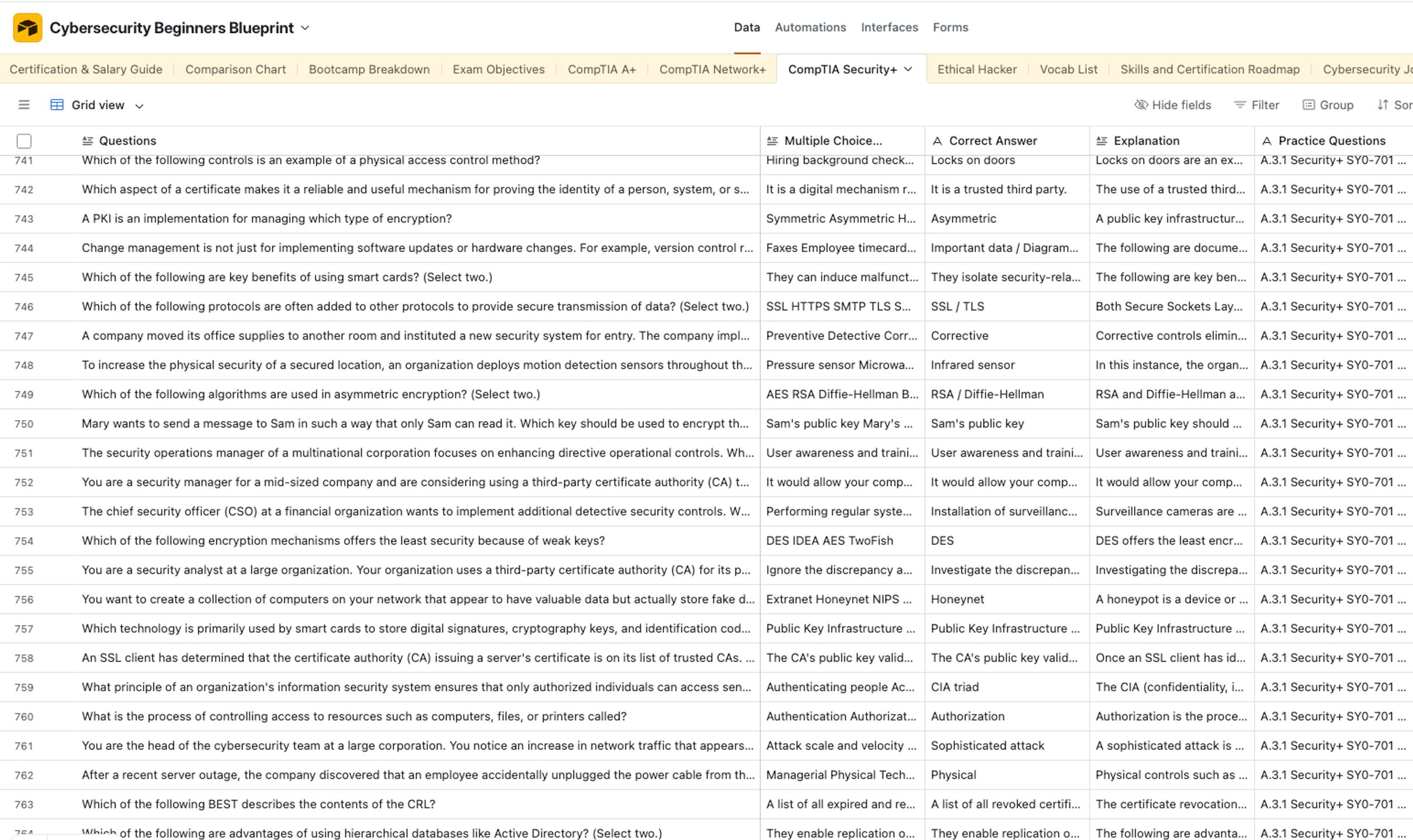This screenshot has height=840, width=1413.
Task: Select the 'Sam's public key' correct answer cell
Action: 1007,424
